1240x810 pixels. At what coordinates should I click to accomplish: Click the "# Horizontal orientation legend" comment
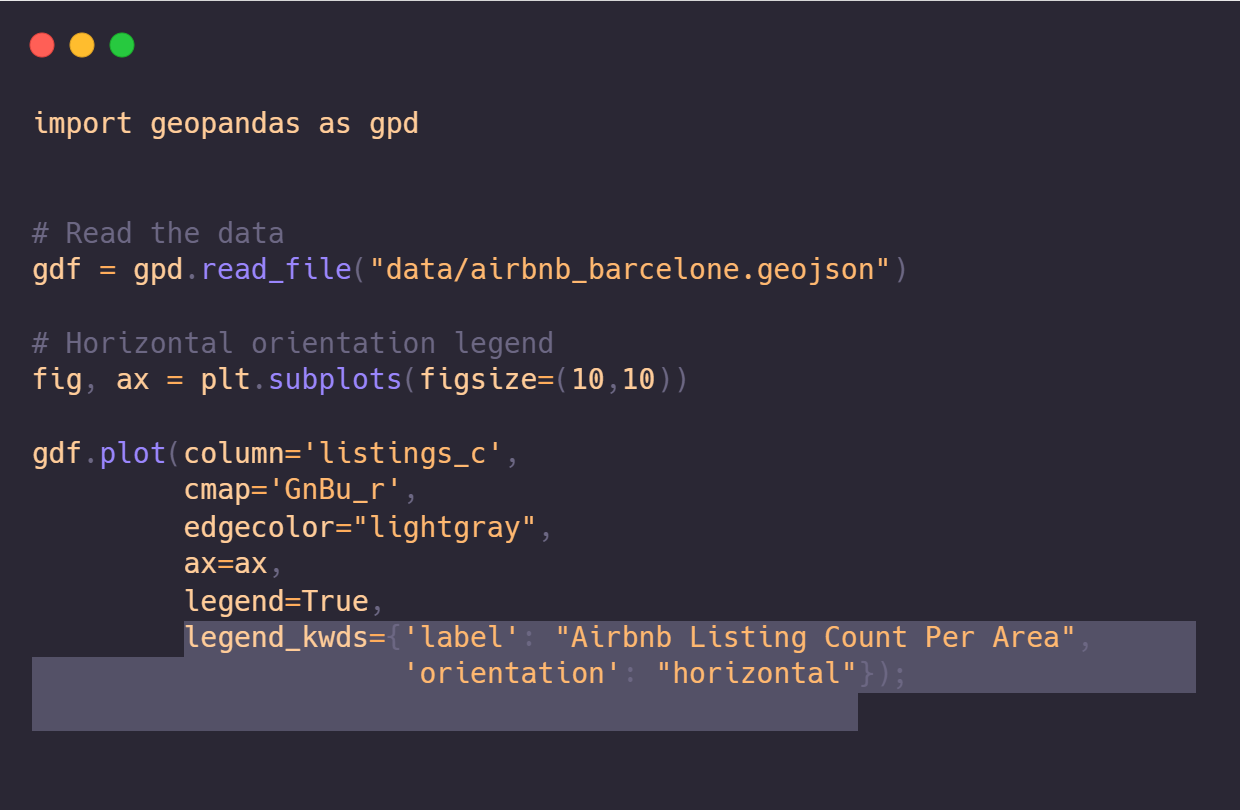coord(293,344)
